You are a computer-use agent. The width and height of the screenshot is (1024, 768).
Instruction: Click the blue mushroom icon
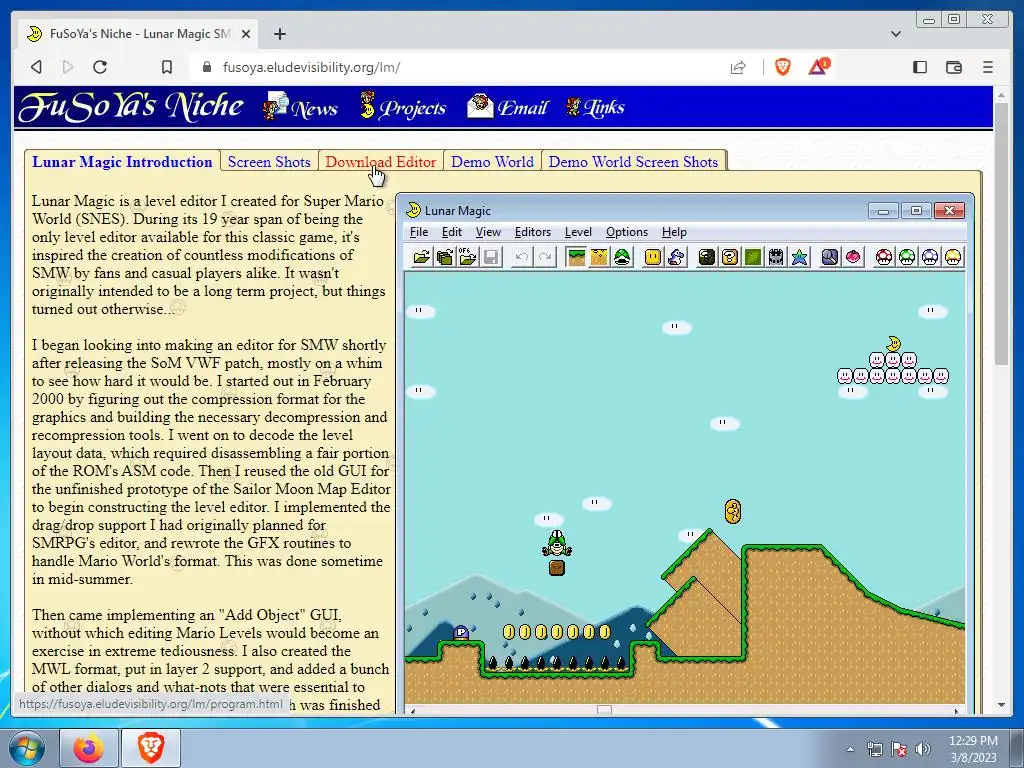pyautogui.click(x=930, y=257)
